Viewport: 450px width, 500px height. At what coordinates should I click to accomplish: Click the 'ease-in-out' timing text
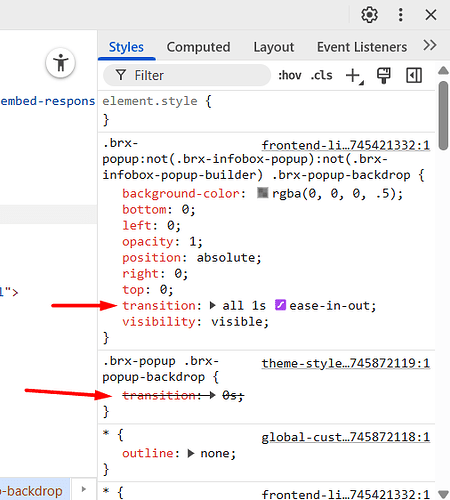[329, 306]
